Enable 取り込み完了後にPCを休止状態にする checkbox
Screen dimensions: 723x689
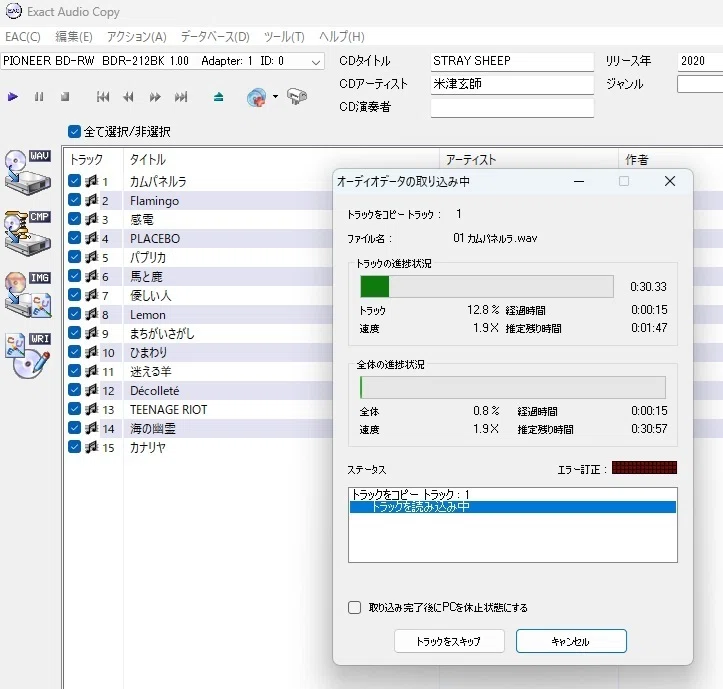click(x=354, y=607)
